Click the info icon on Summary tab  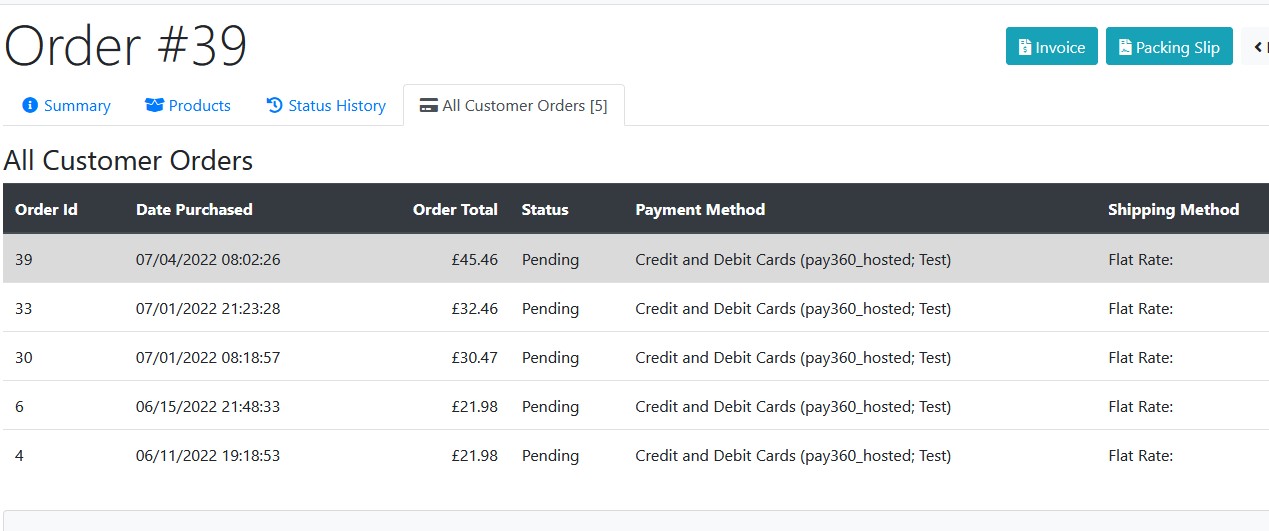(30, 105)
